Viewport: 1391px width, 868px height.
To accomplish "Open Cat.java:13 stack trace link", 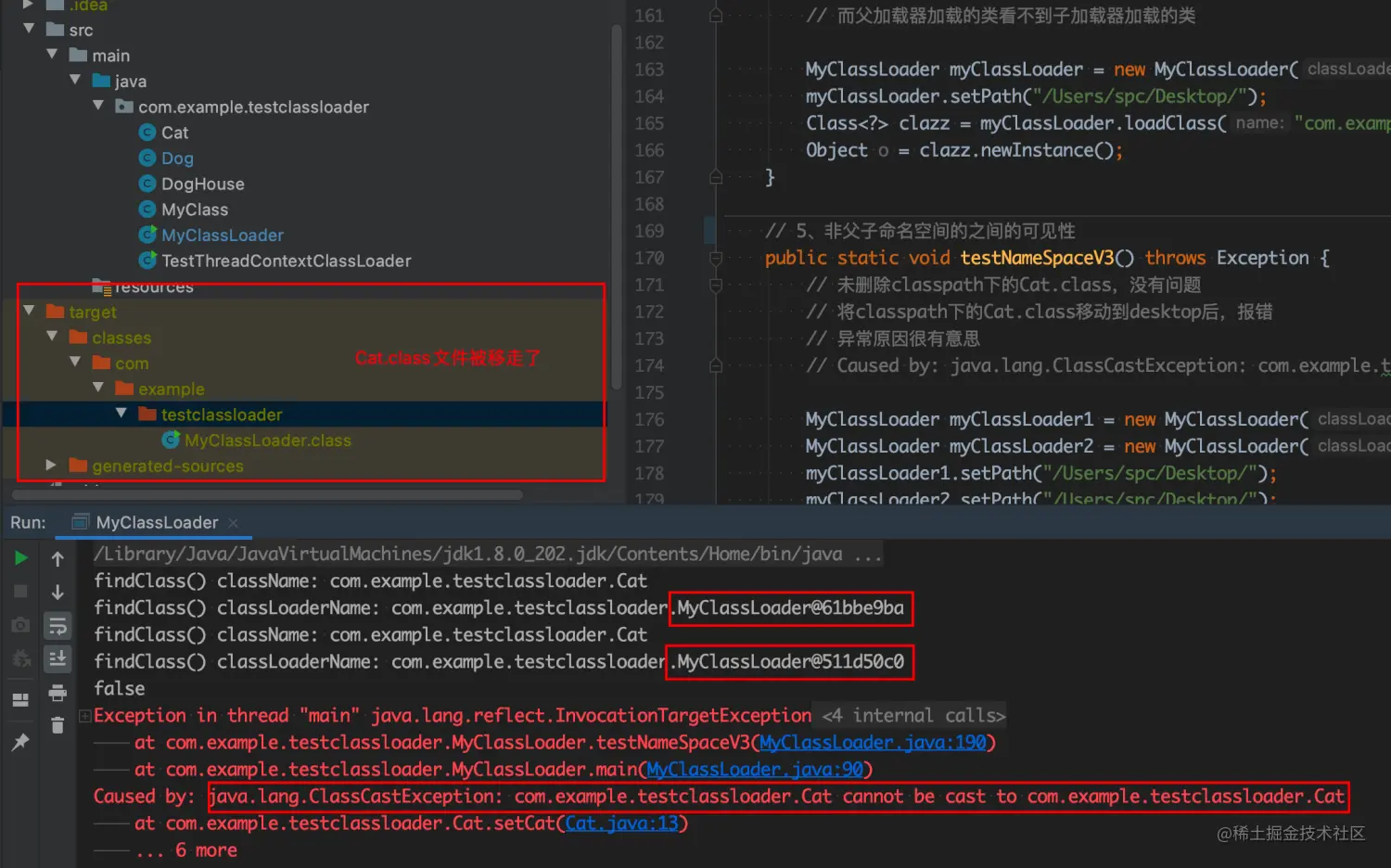I will click(621, 823).
